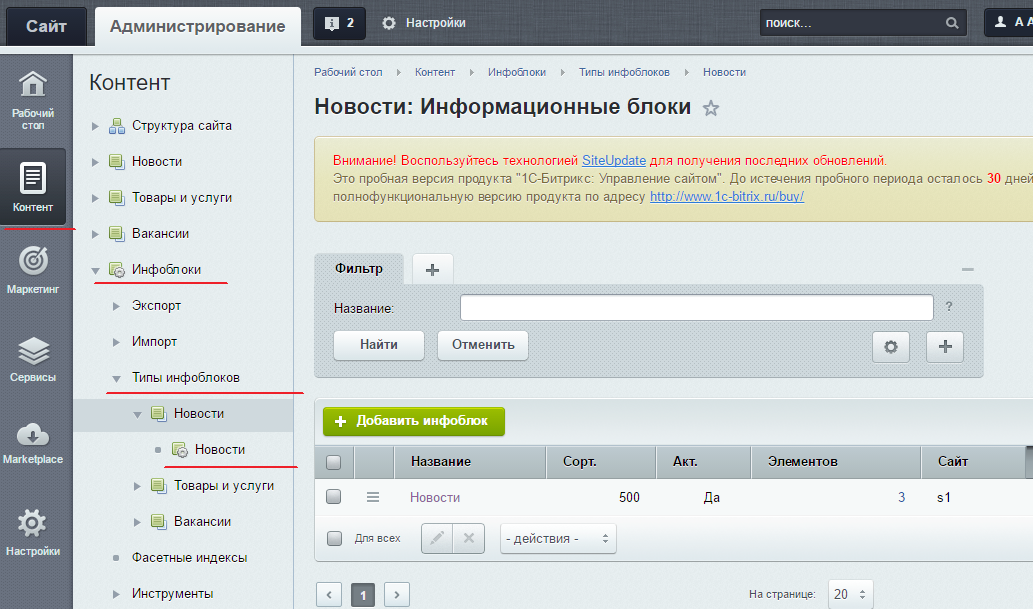Expand Вакансии under Типы инфоблоков

[x=137, y=522]
